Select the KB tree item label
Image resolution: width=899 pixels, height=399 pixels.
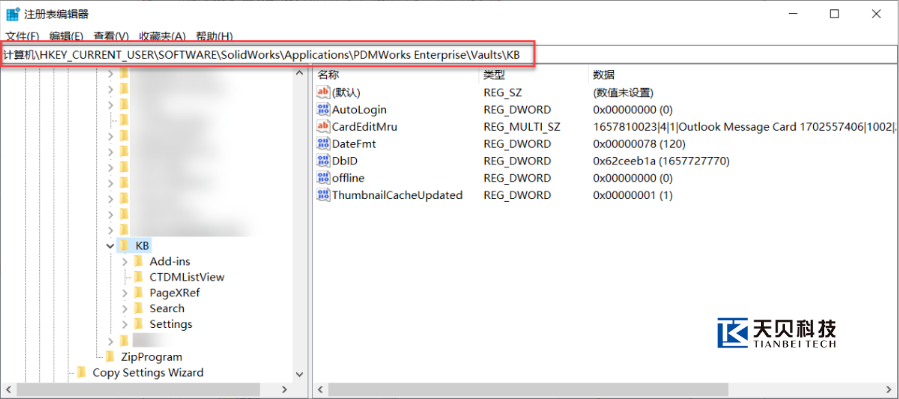click(142, 245)
